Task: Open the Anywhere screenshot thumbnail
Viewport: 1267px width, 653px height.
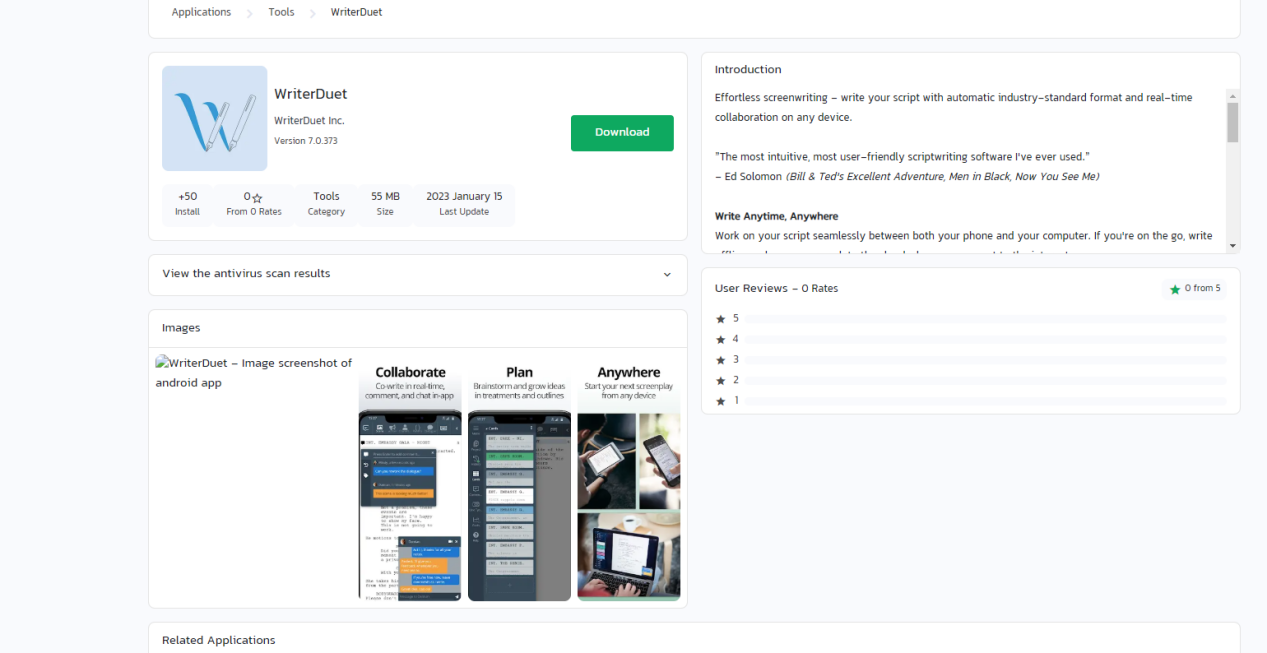Action: pos(628,481)
